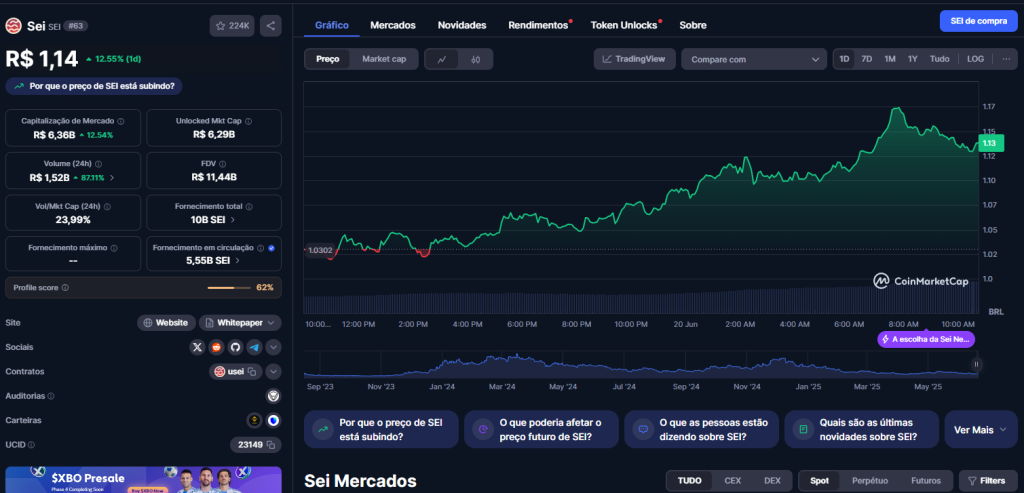This screenshot has height=493, width=1024.
Task: Click info icon beside FDV
Action: coord(223,164)
